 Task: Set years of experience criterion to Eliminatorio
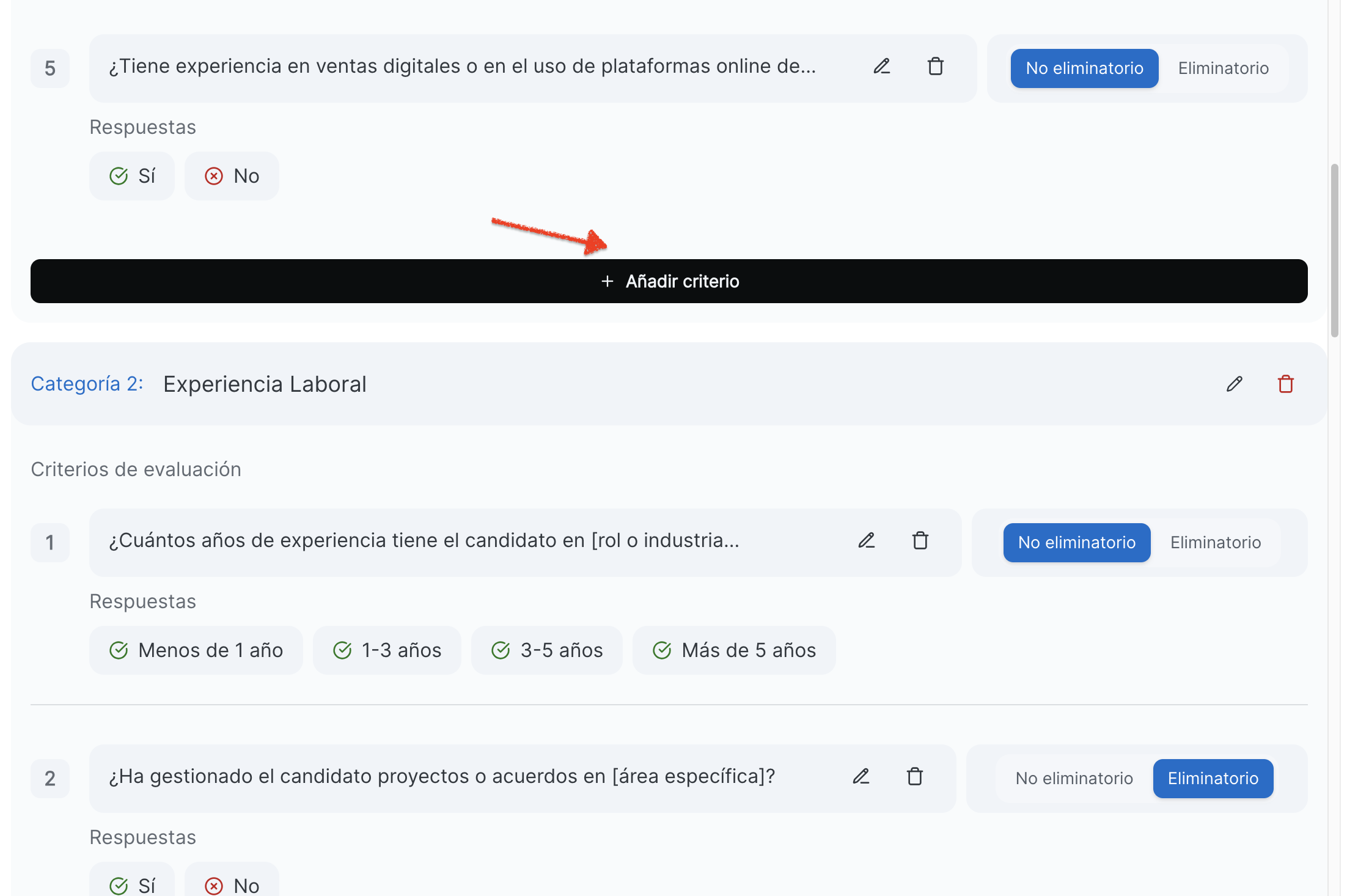click(1215, 543)
